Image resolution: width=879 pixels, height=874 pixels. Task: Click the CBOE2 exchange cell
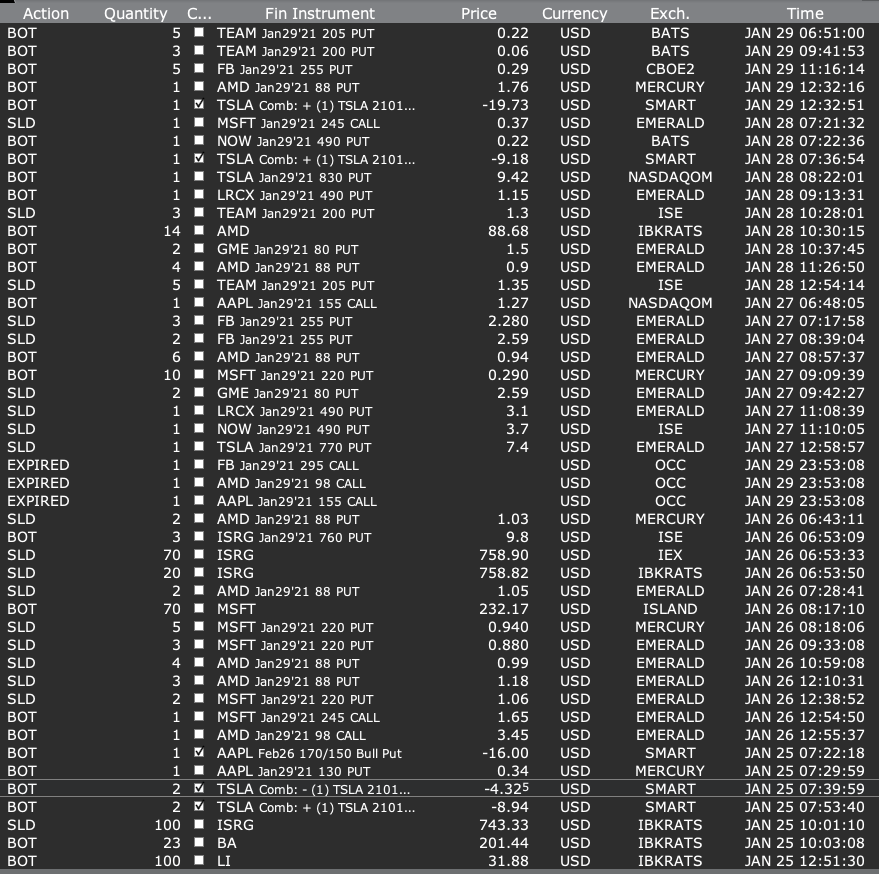pyautogui.click(x=670, y=69)
